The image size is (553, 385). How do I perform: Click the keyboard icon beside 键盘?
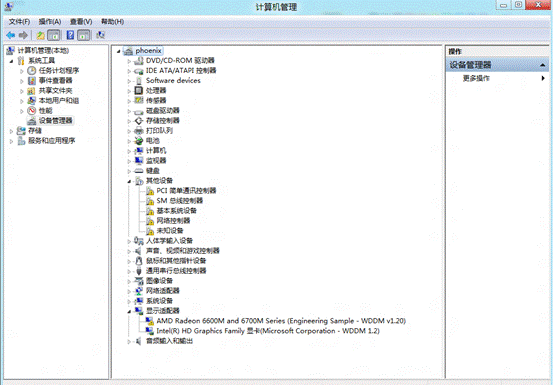pos(139,171)
